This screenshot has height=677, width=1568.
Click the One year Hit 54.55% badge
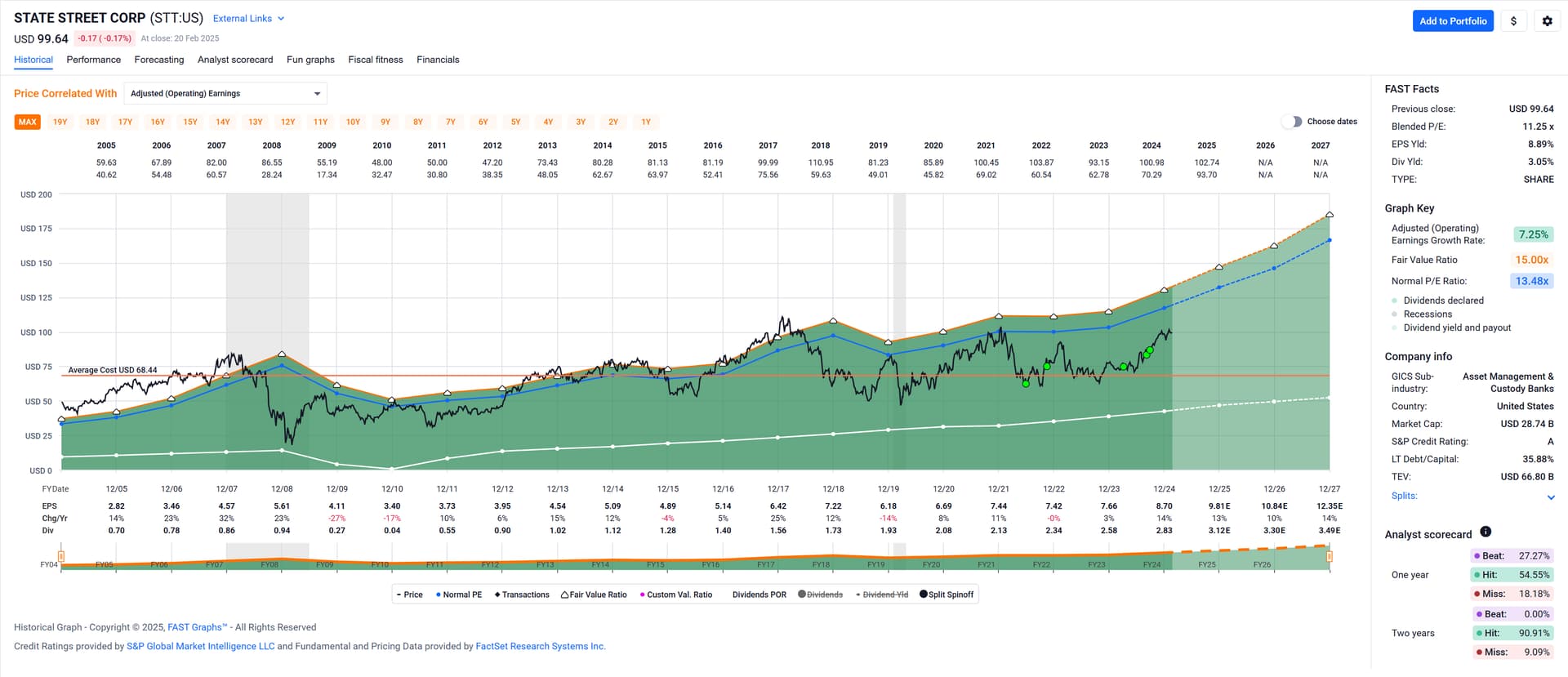[x=1511, y=575]
